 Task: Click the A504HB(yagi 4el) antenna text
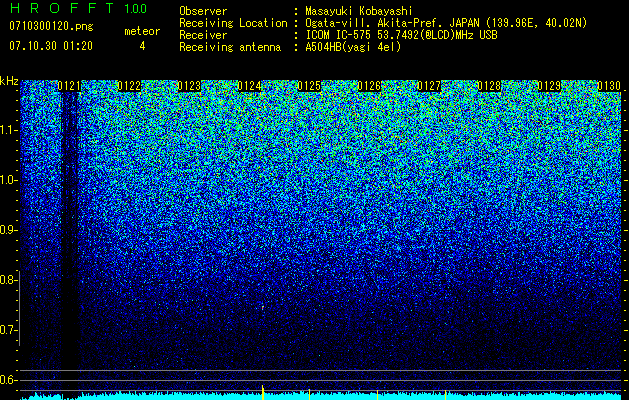353,47
